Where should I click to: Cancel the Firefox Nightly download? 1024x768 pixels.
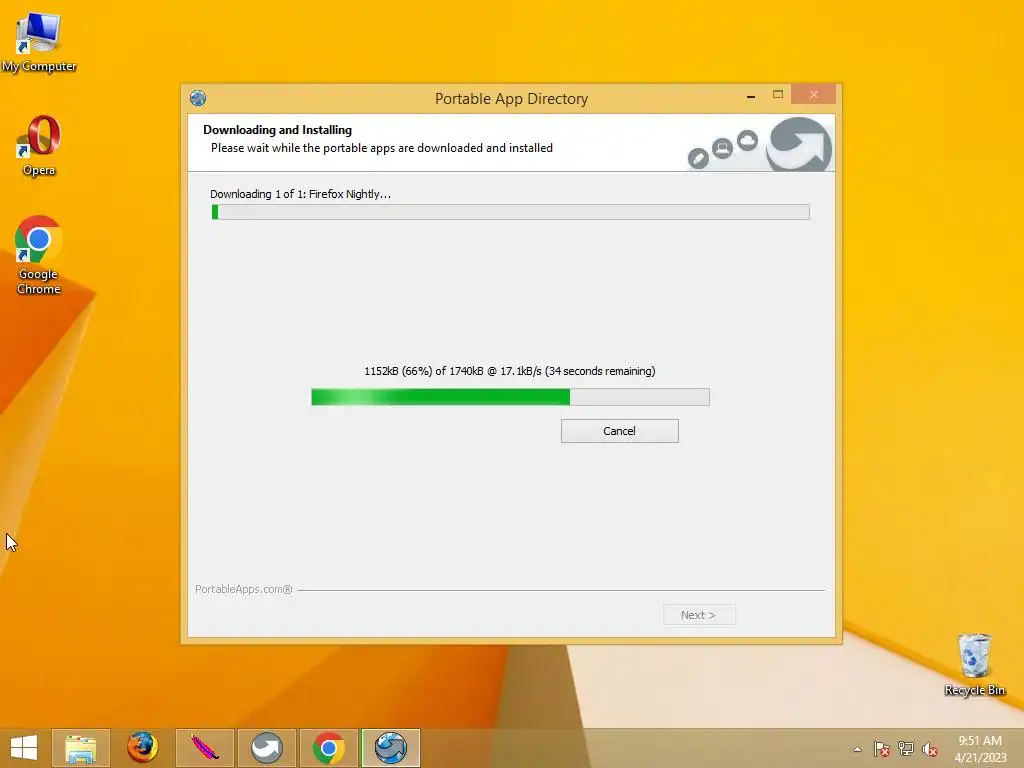[x=619, y=431]
